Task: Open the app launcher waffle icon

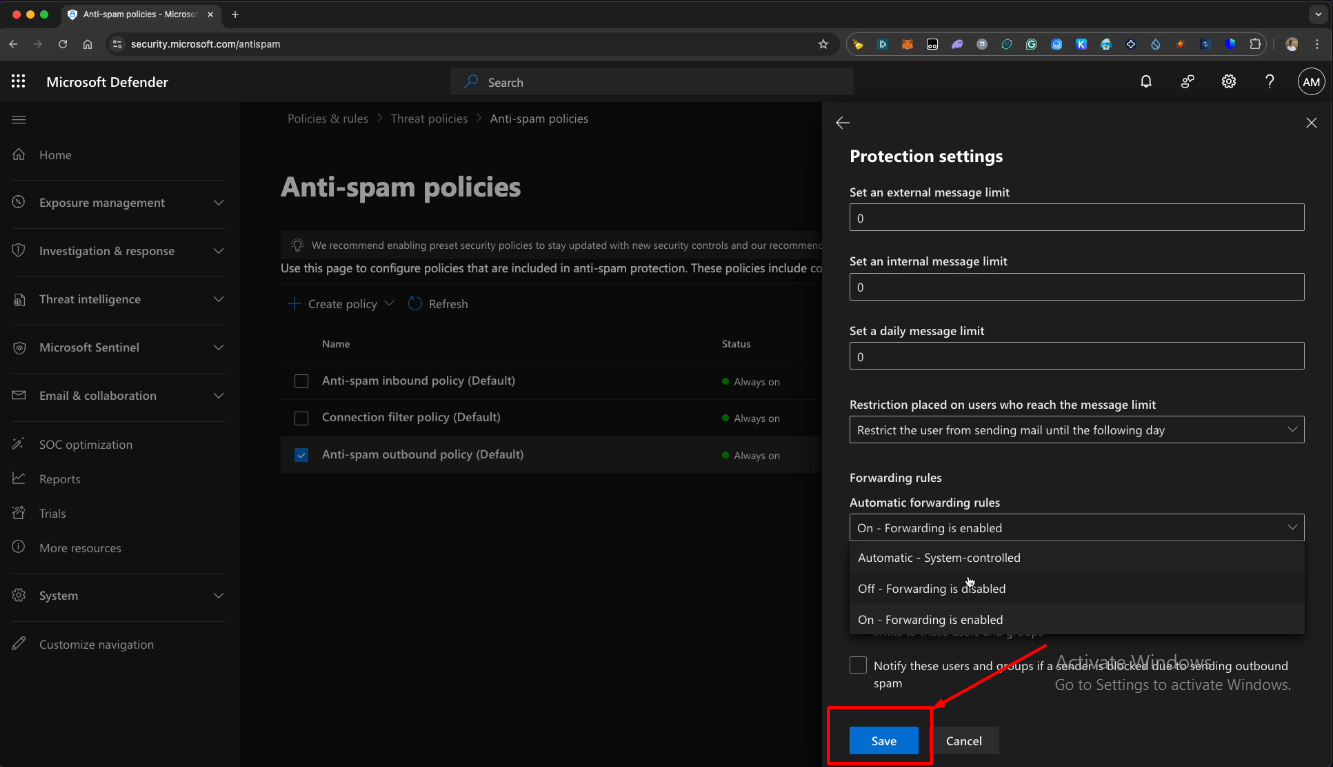Action: 18,82
